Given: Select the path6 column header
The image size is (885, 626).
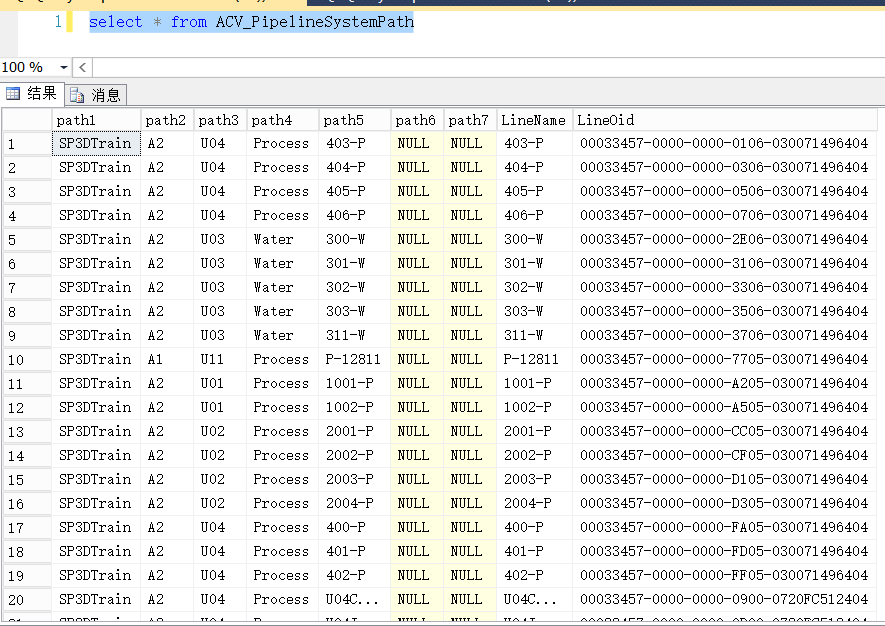Looking at the screenshot, I should tap(417, 120).
